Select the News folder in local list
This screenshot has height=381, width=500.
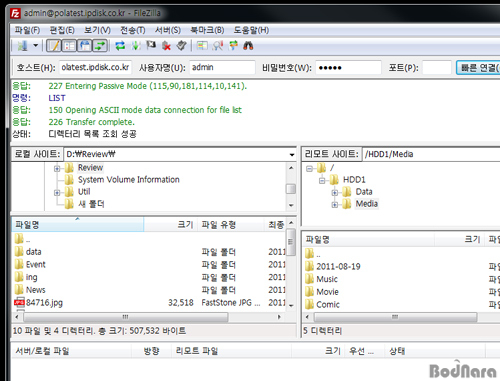(35, 290)
